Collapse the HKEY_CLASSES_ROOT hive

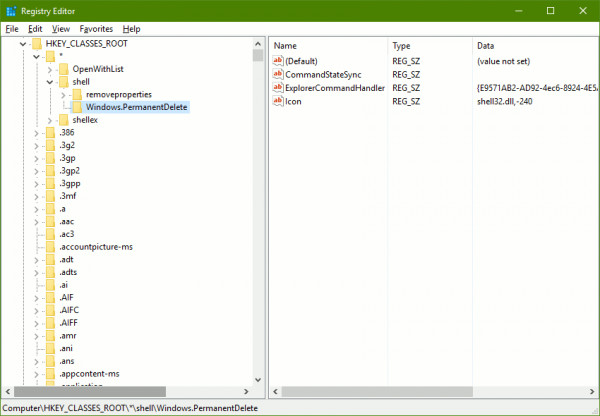(23, 44)
